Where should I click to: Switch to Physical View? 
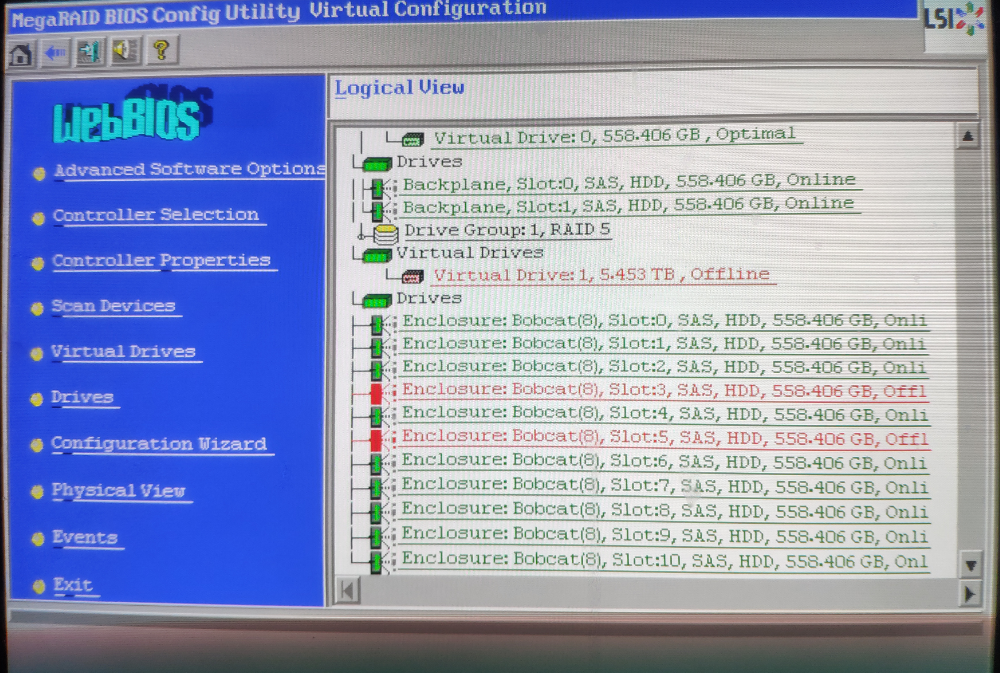tap(120, 491)
